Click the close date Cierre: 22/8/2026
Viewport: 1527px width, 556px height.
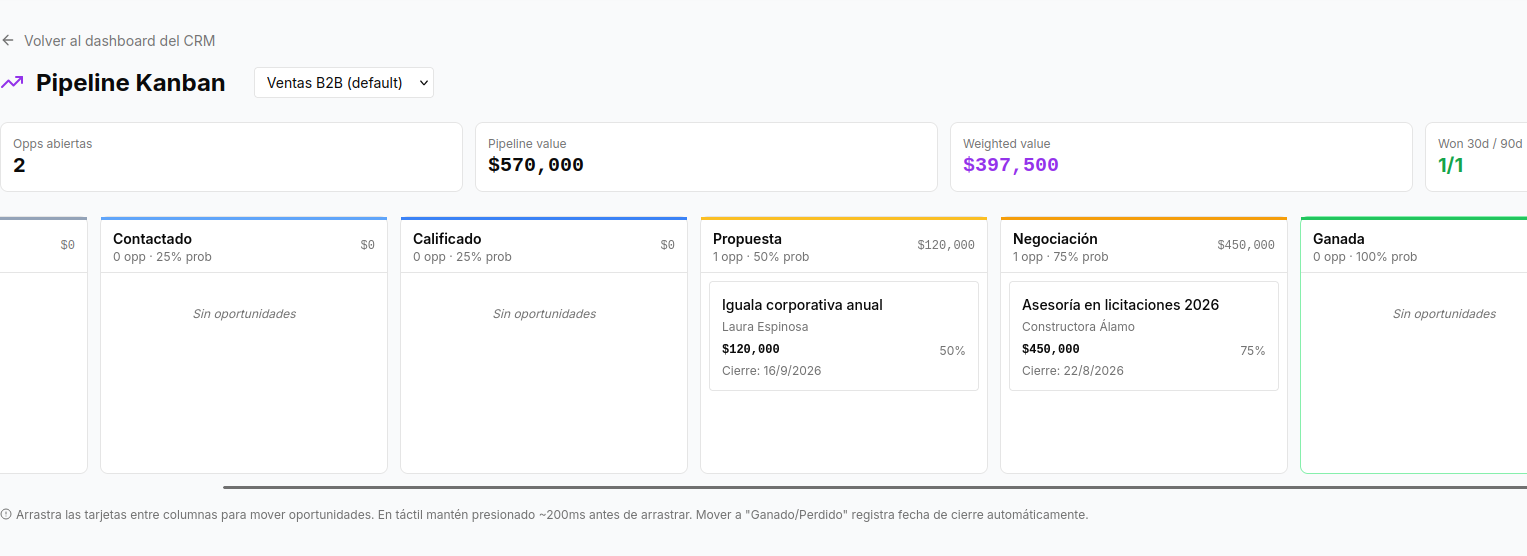coord(1072,371)
